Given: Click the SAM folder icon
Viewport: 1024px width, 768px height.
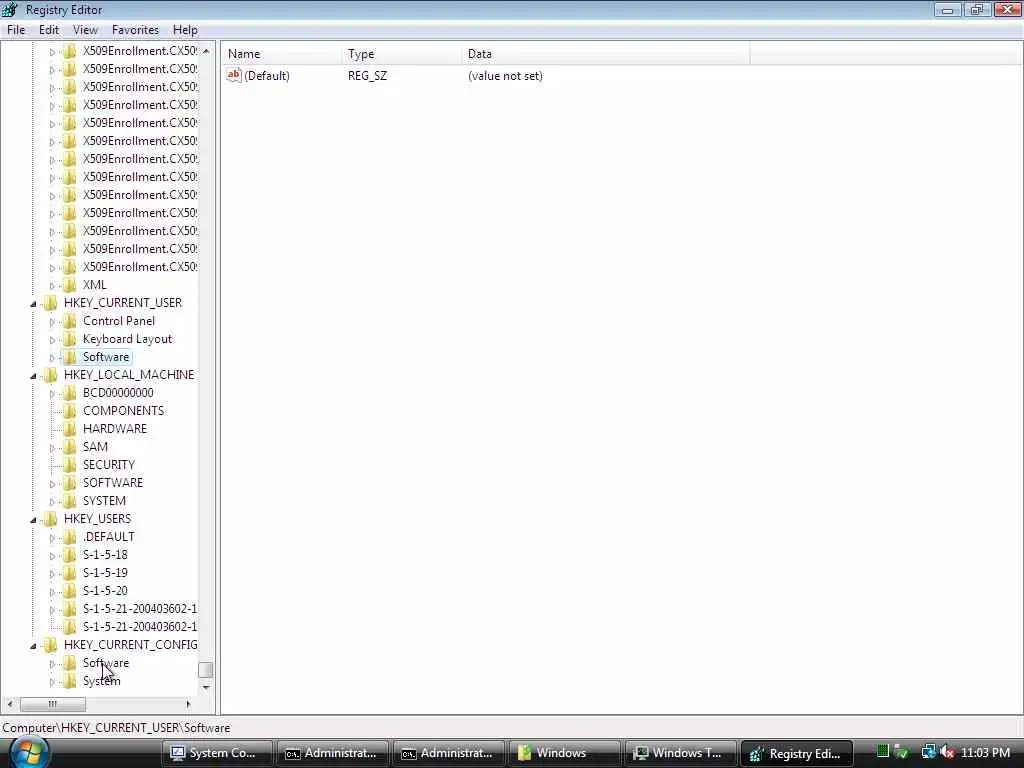Looking at the screenshot, I should click(x=69, y=447).
